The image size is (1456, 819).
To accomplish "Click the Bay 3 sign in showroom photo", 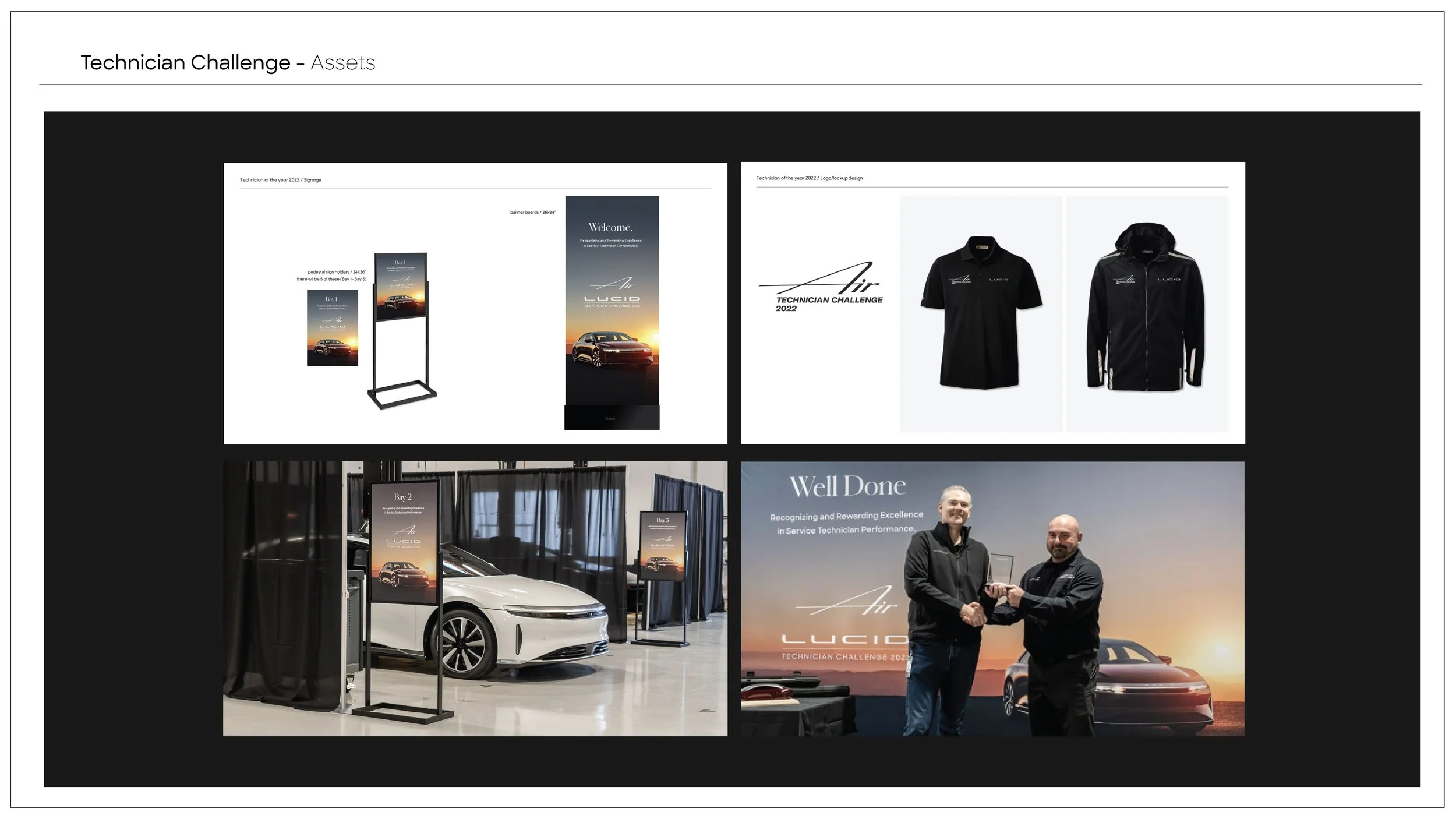I will point(663,546).
